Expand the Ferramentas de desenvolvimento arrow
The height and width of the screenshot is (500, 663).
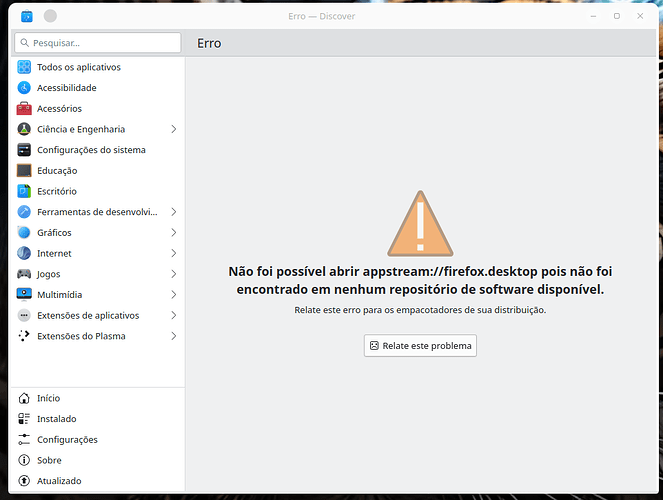[173, 212]
